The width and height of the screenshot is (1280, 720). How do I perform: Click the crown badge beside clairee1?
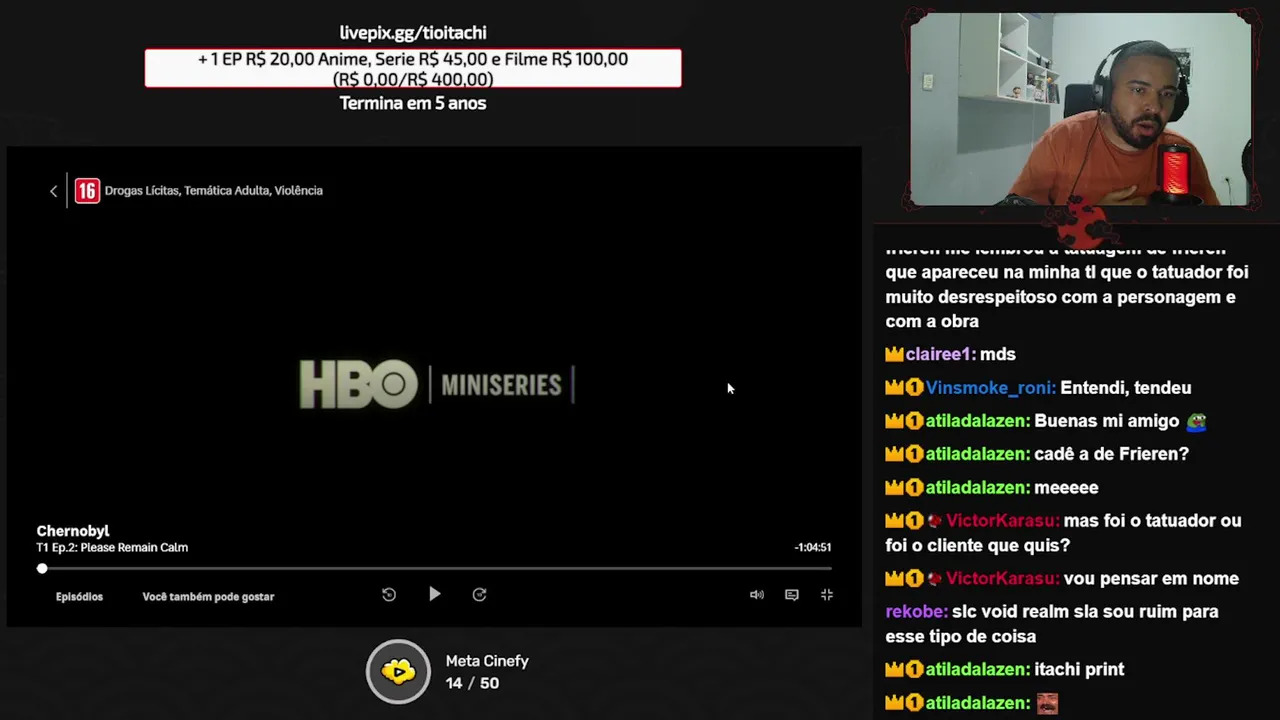tap(894, 354)
